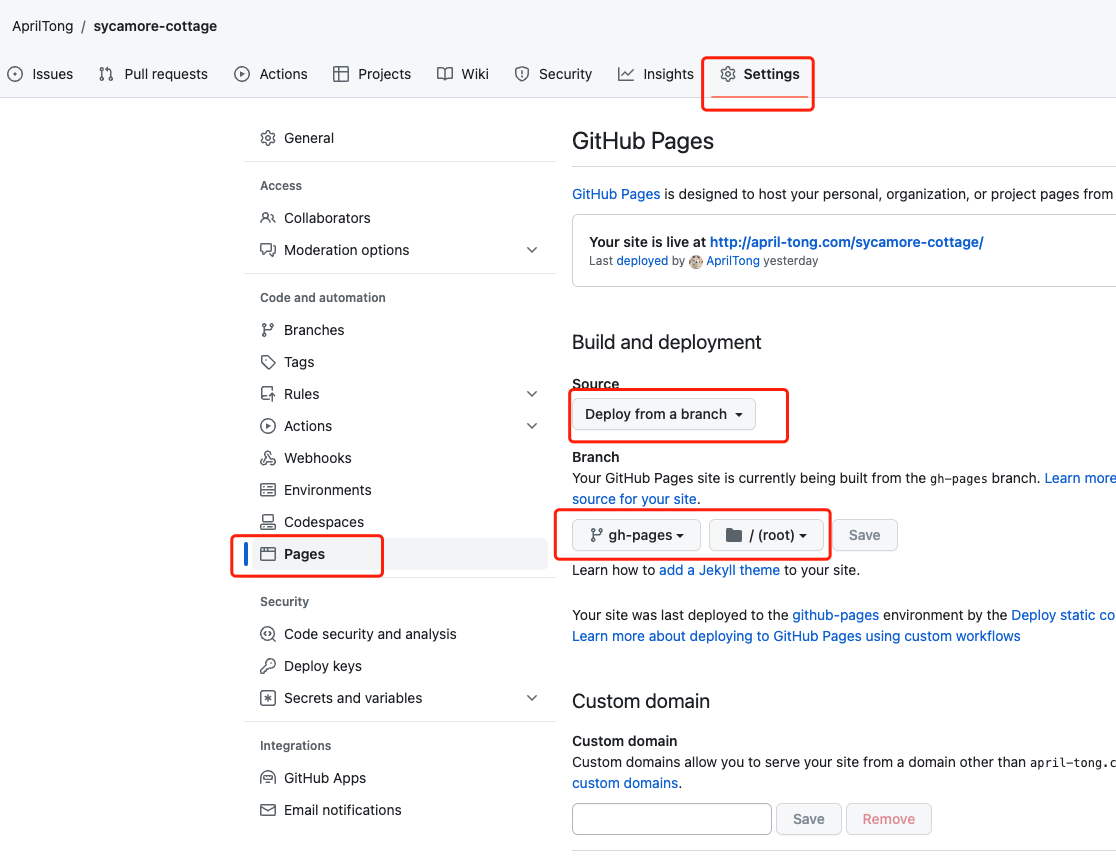Click the Pull requests branch icon
This screenshot has width=1116, height=862.
coord(106,74)
